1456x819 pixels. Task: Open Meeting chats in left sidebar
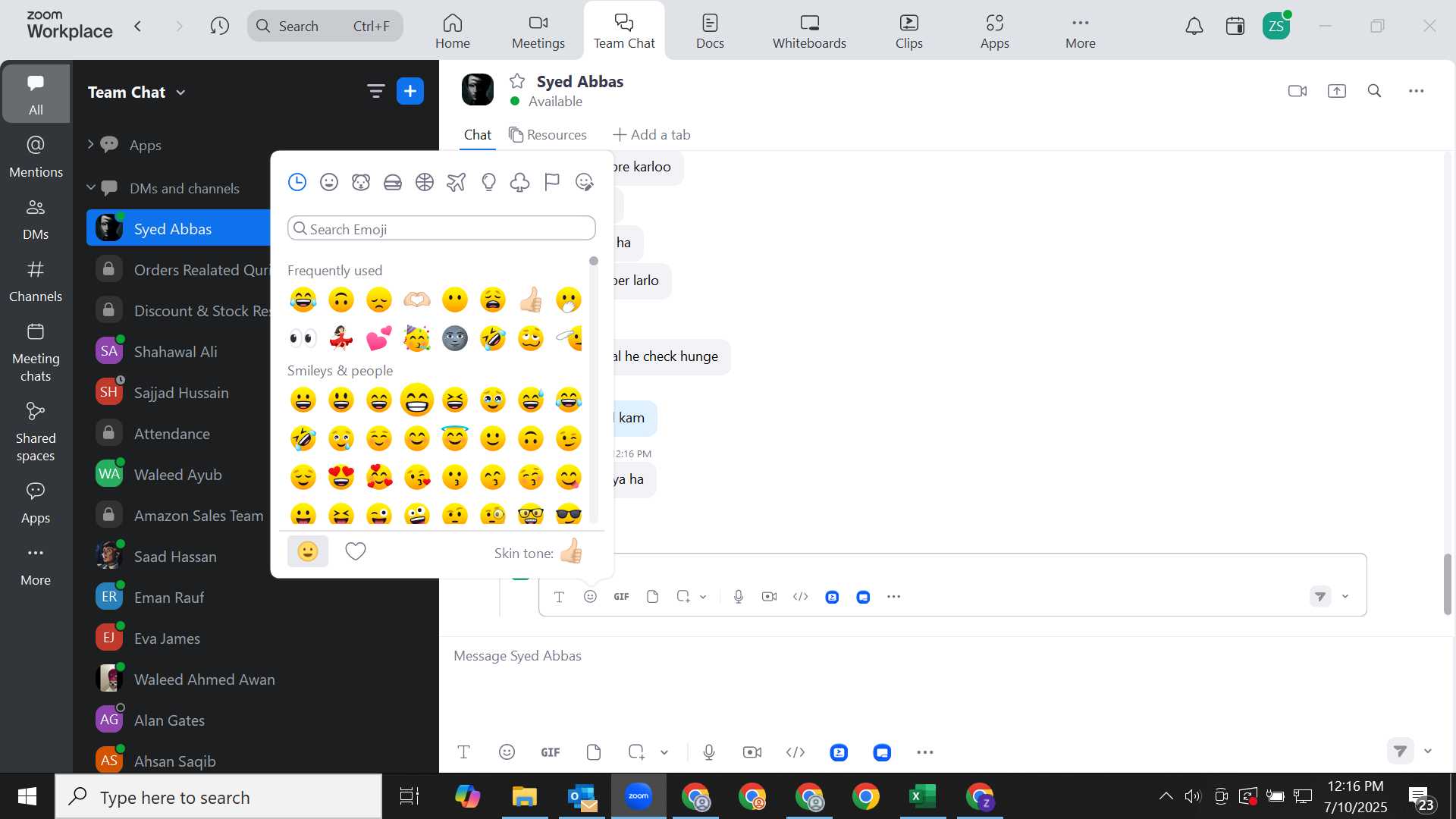pyautogui.click(x=36, y=353)
